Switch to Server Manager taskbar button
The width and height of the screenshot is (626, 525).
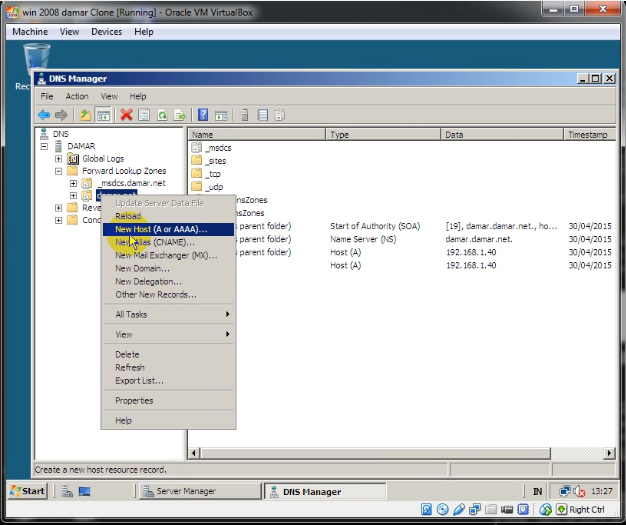click(200, 491)
